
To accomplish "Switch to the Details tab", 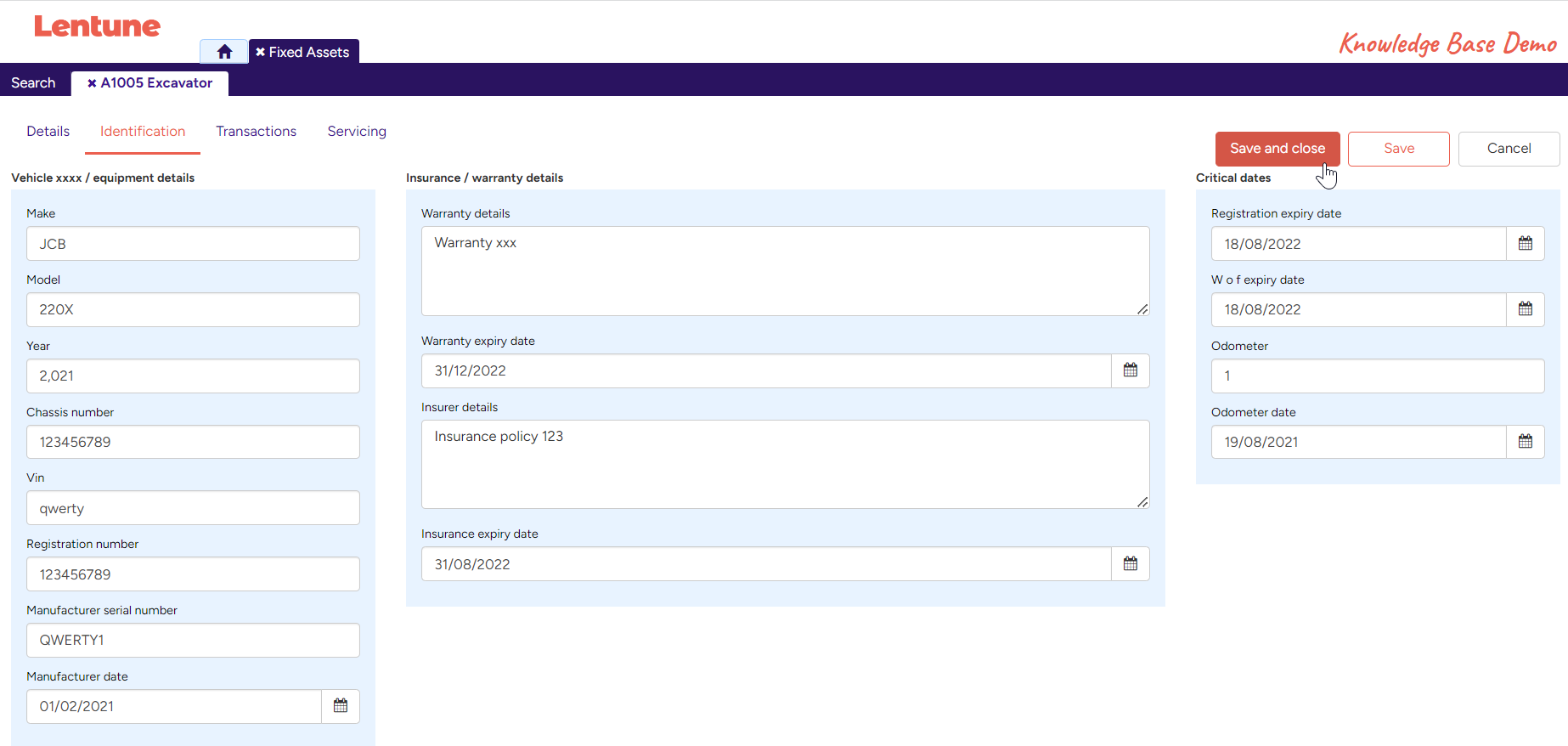I will click(48, 131).
